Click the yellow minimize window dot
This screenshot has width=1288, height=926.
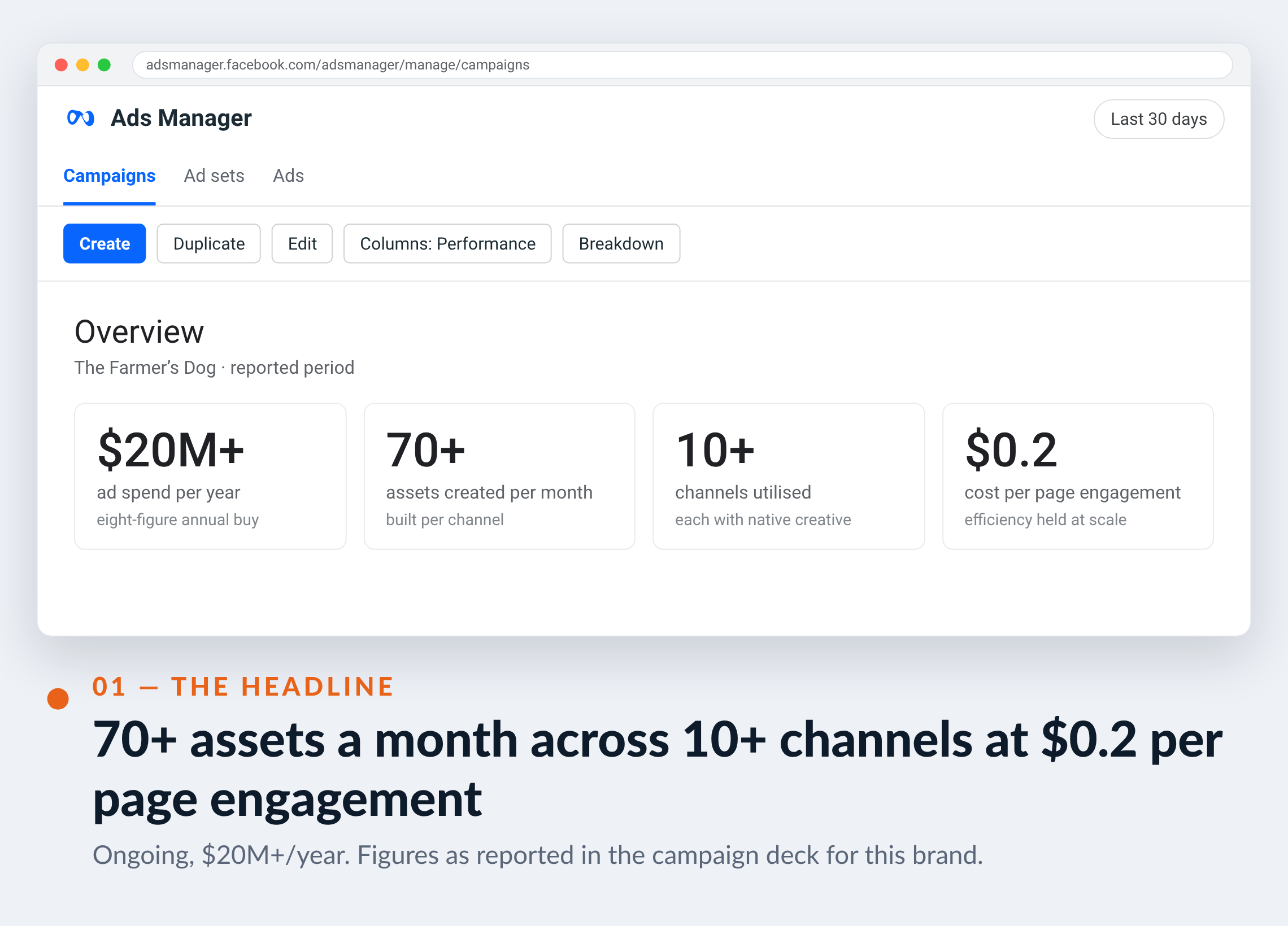[x=83, y=65]
